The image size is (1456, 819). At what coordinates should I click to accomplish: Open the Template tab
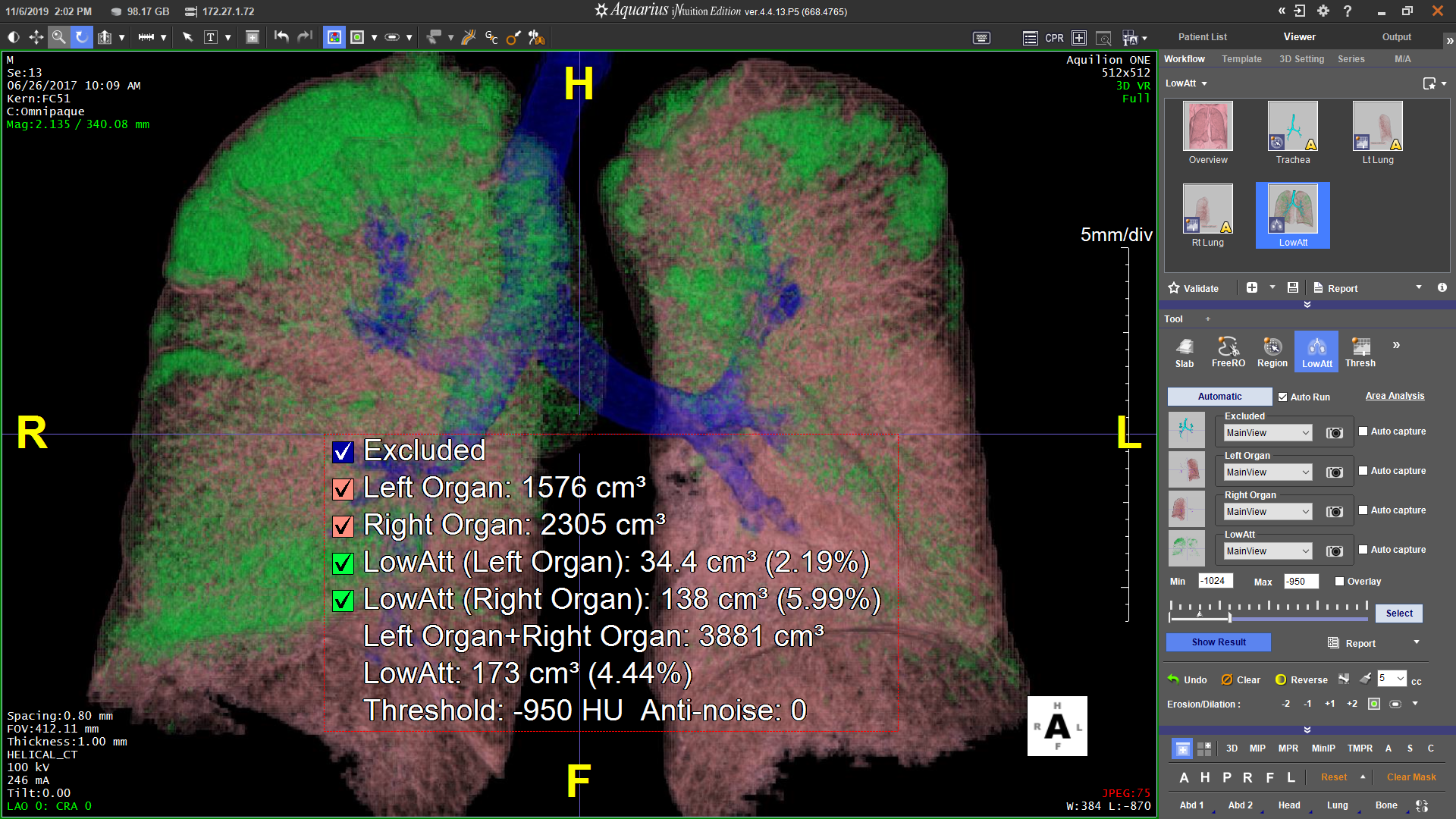click(1241, 59)
